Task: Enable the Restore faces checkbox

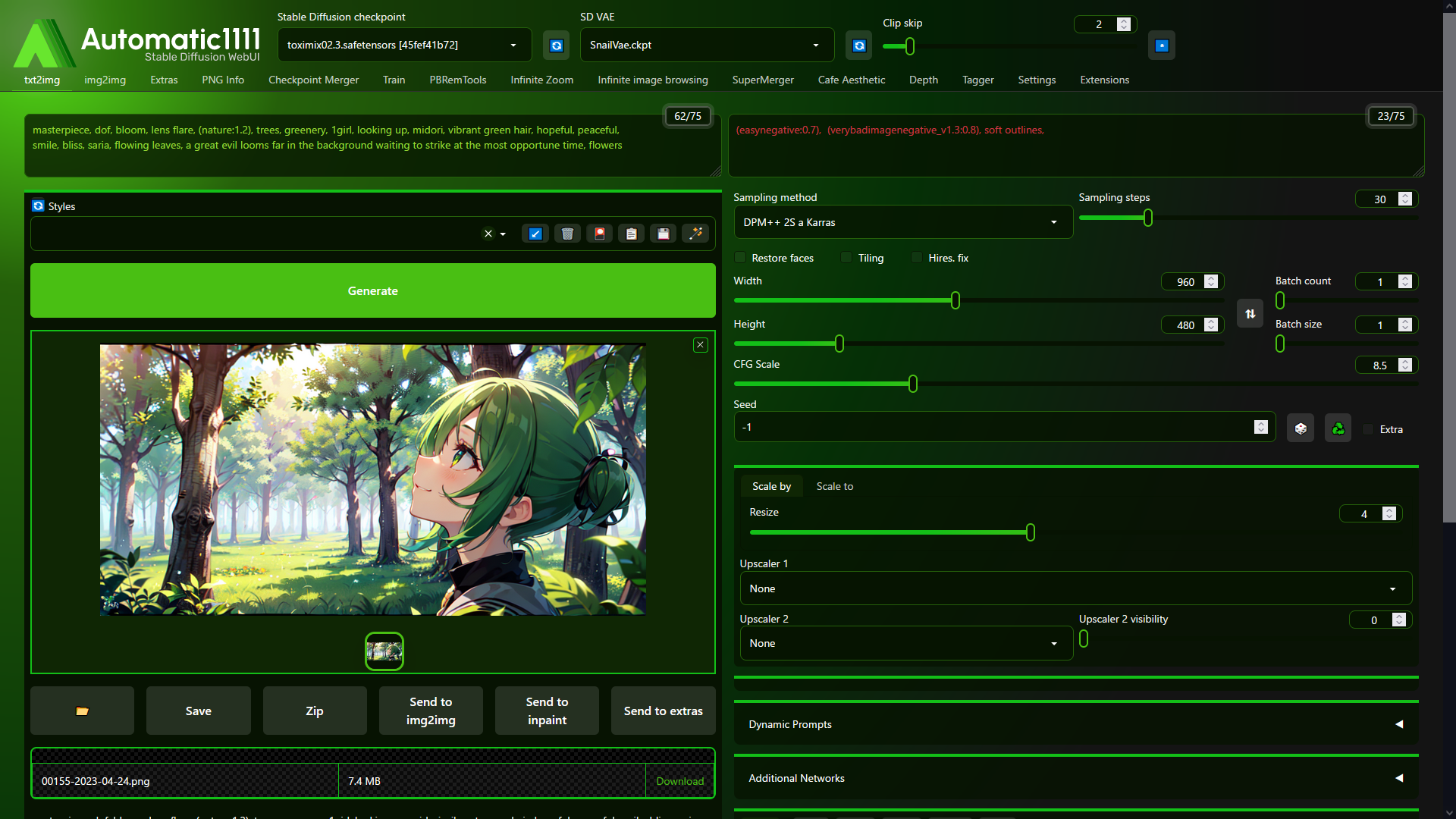Action: pyautogui.click(x=741, y=258)
